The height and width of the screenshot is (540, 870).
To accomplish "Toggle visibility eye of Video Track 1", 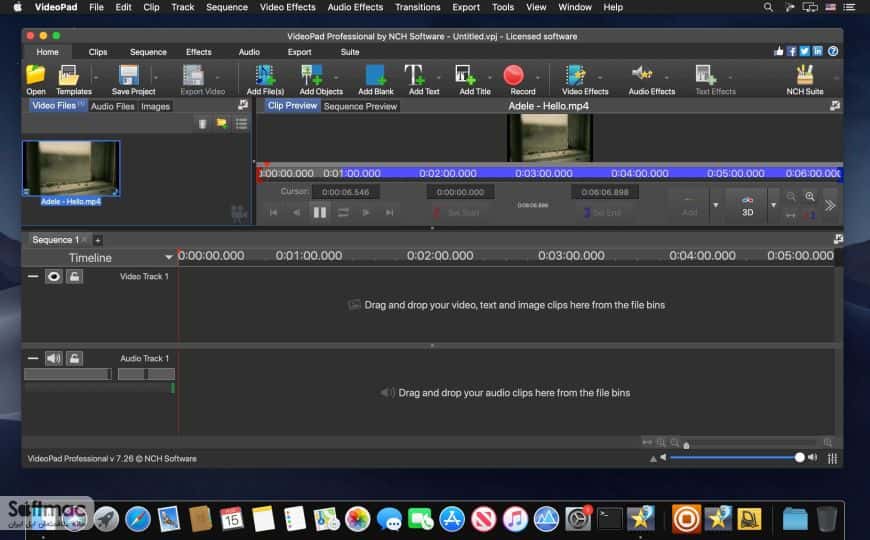I will tap(53, 276).
